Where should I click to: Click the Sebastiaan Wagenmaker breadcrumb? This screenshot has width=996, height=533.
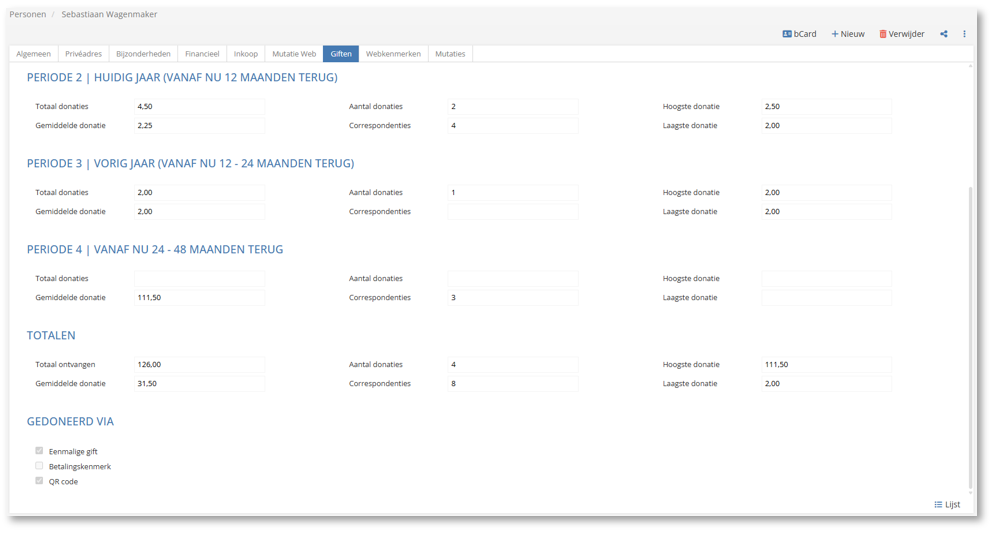109,15
